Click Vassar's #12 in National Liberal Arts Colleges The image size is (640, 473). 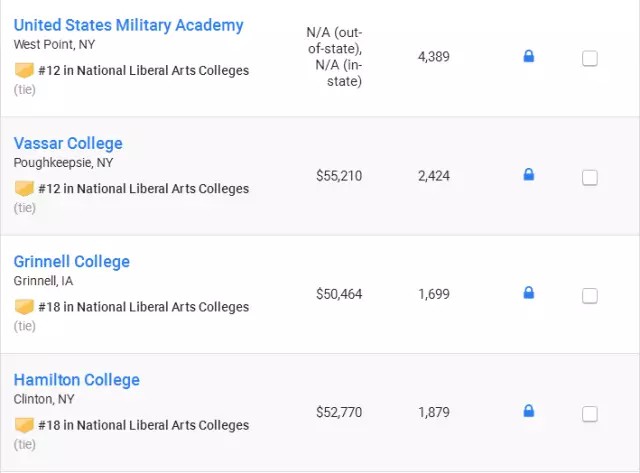click(x=144, y=189)
